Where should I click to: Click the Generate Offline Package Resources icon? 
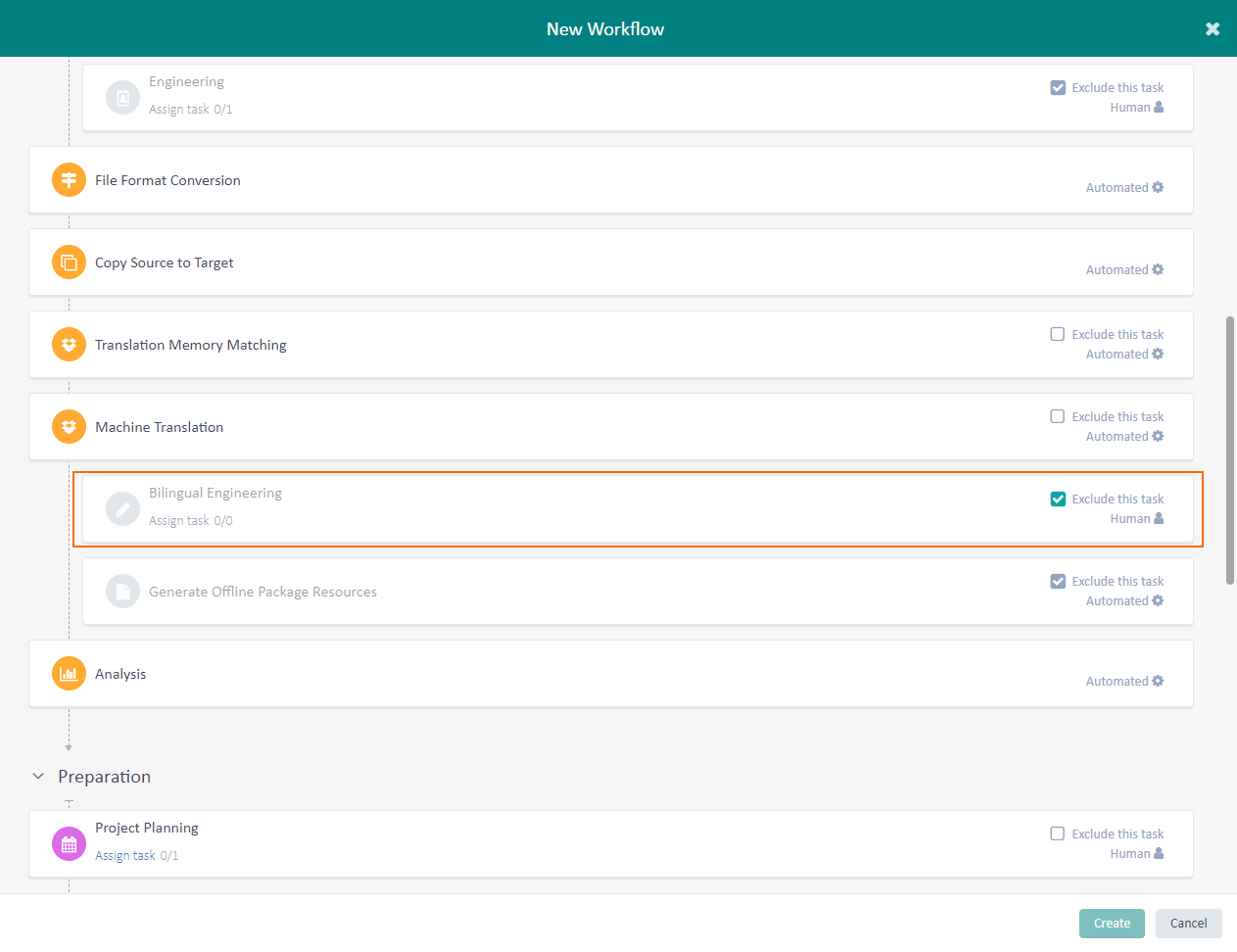pos(122,592)
